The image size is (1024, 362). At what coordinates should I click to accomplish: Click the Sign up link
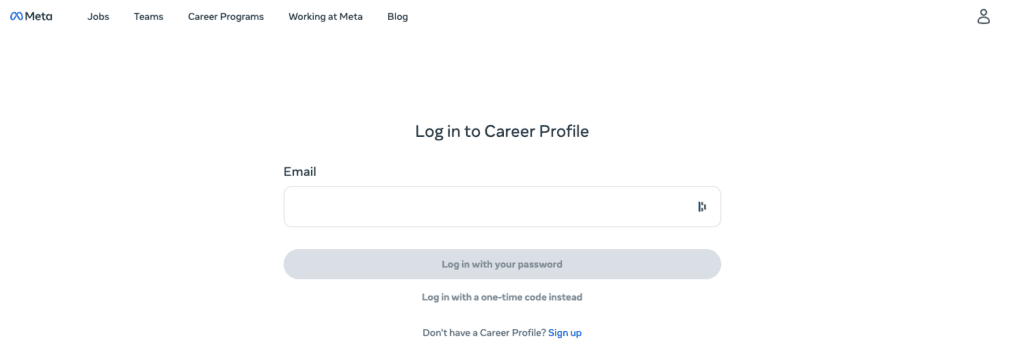(565, 333)
